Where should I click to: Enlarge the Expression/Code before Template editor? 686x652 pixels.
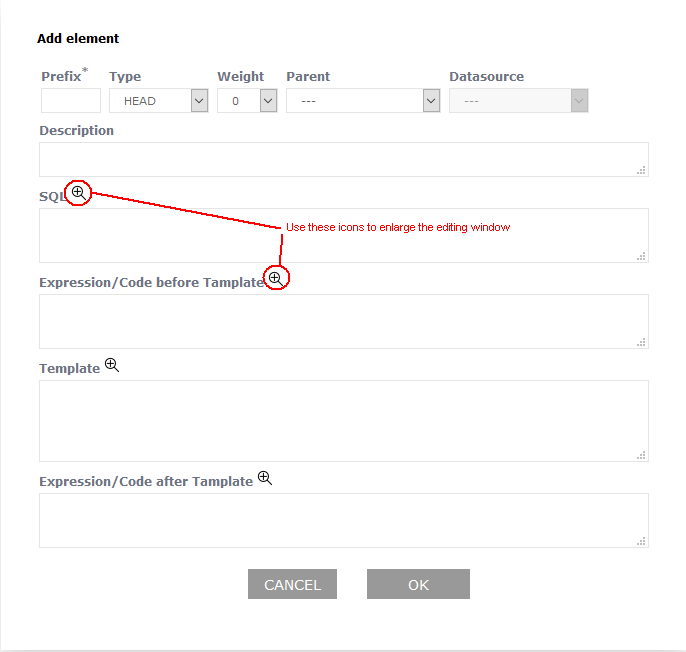(275, 278)
